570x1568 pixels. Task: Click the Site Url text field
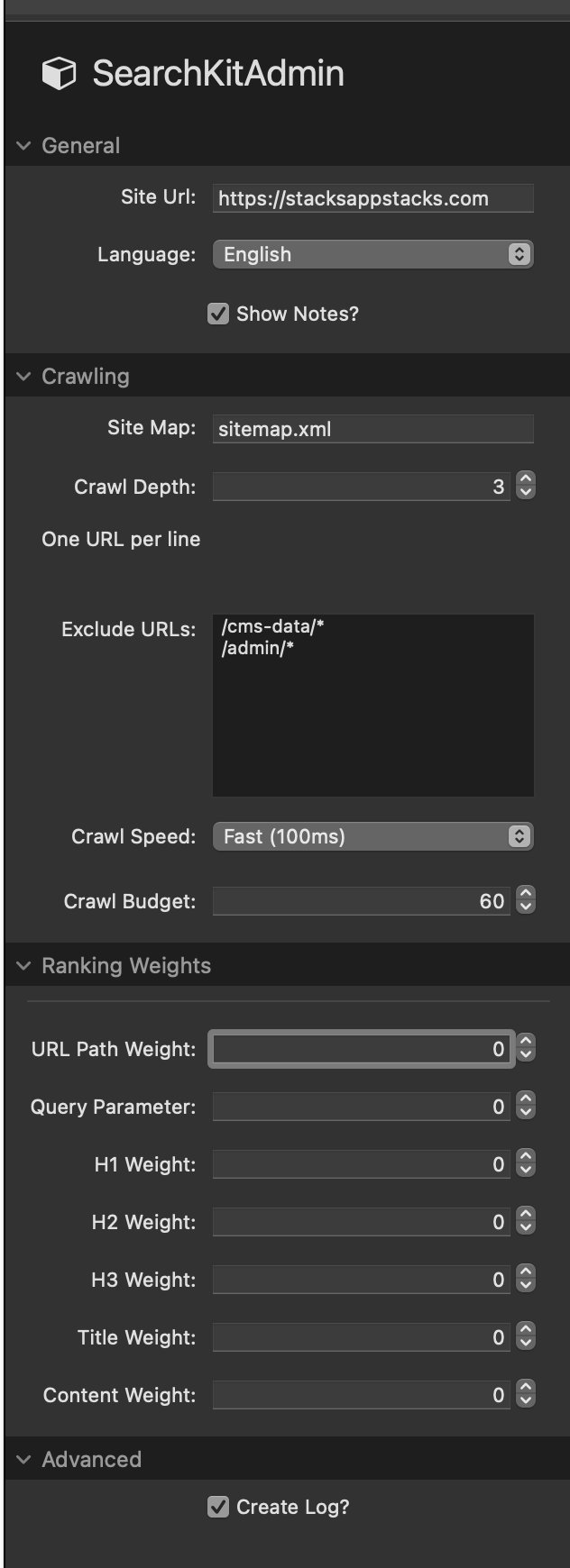pyautogui.click(x=372, y=198)
